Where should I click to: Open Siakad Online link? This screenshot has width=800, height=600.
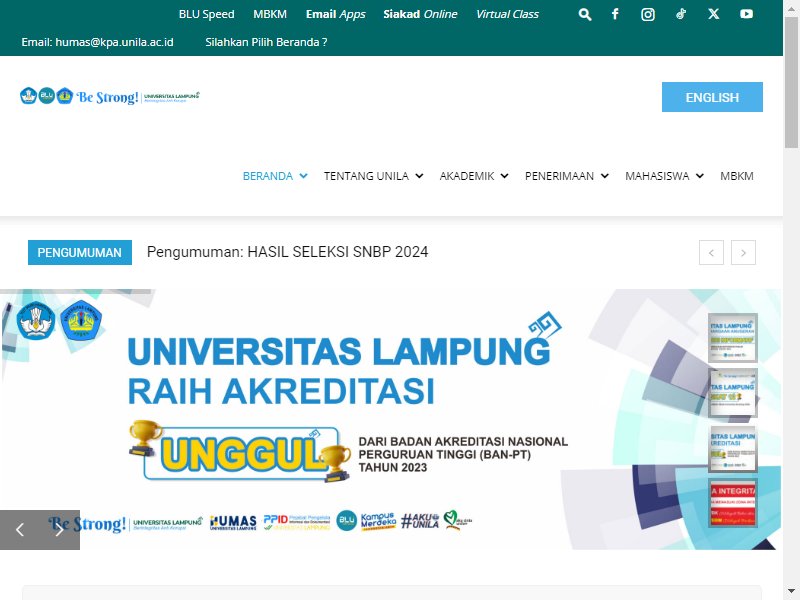420,14
